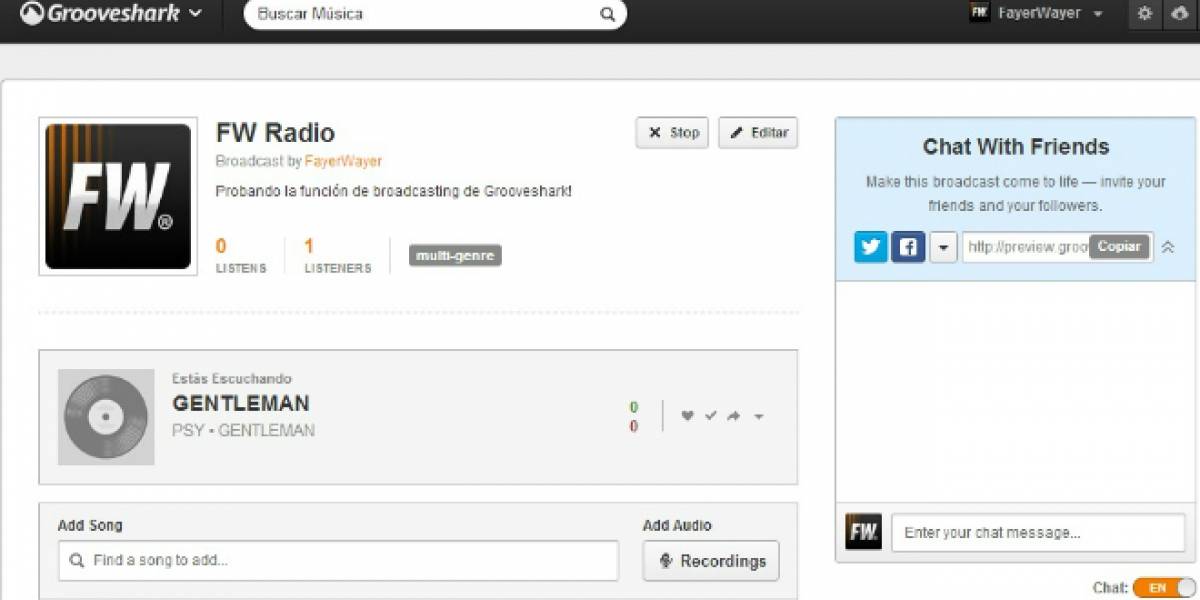Open the Grooveshark logo menu
1200x600 pixels.
111,14
